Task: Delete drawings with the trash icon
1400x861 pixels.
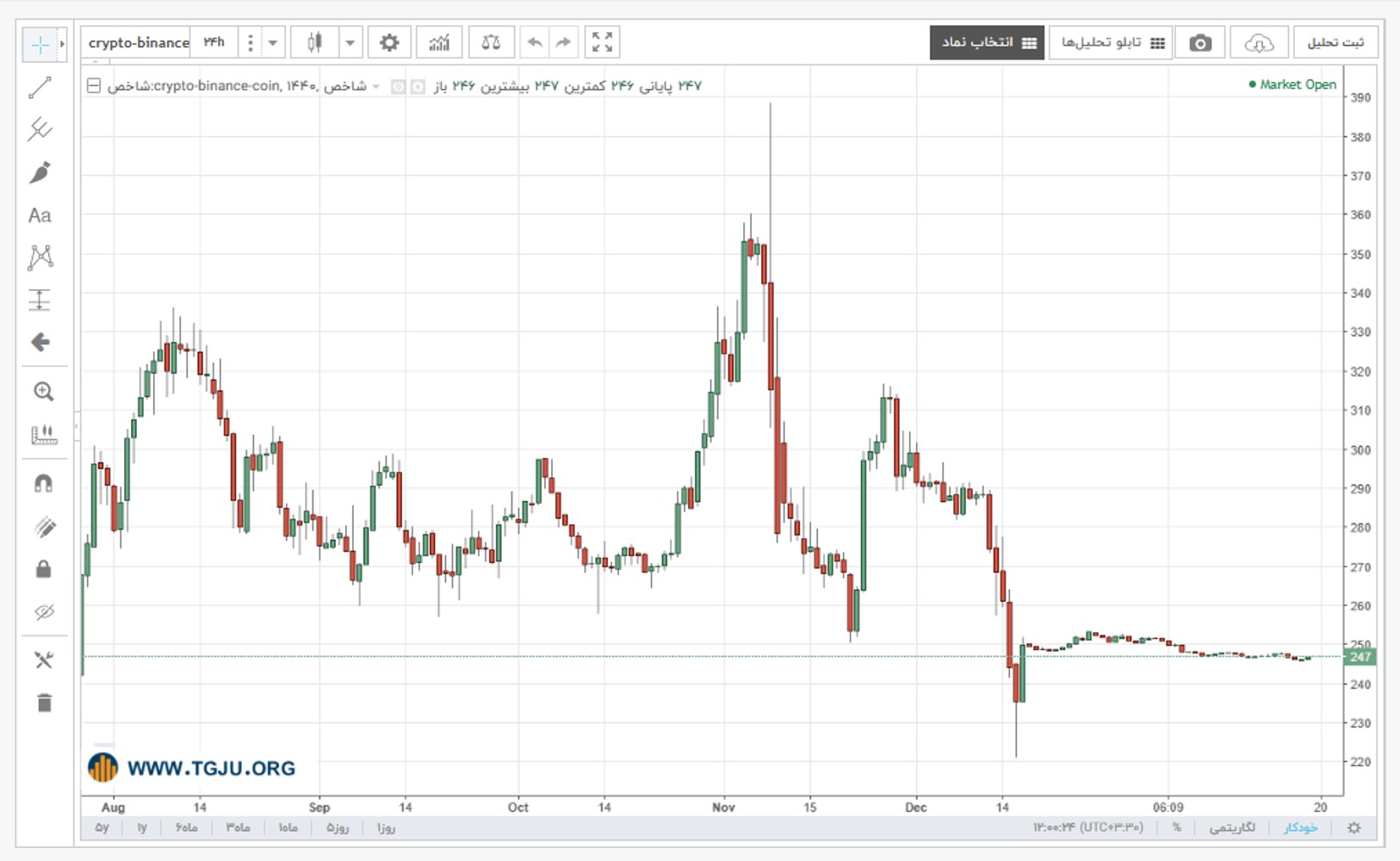Action: click(x=44, y=703)
